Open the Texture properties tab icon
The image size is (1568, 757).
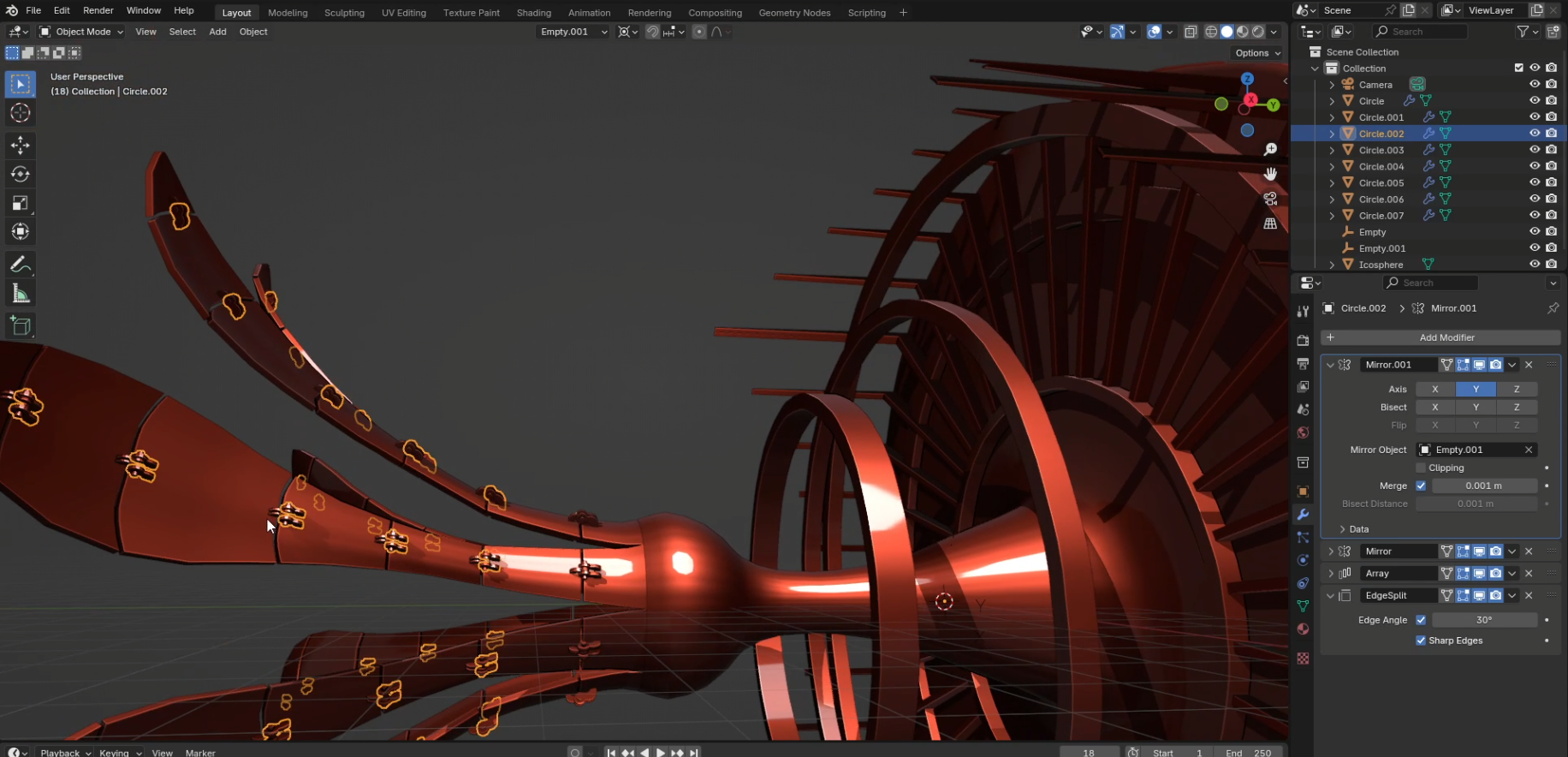(x=1303, y=659)
